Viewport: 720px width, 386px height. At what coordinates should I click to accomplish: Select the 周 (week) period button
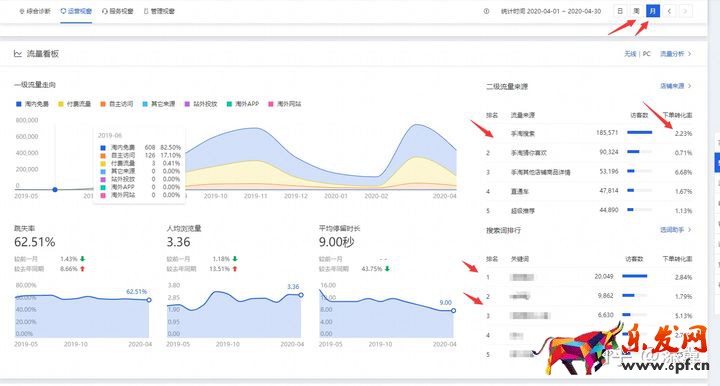[x=636, y=11]
